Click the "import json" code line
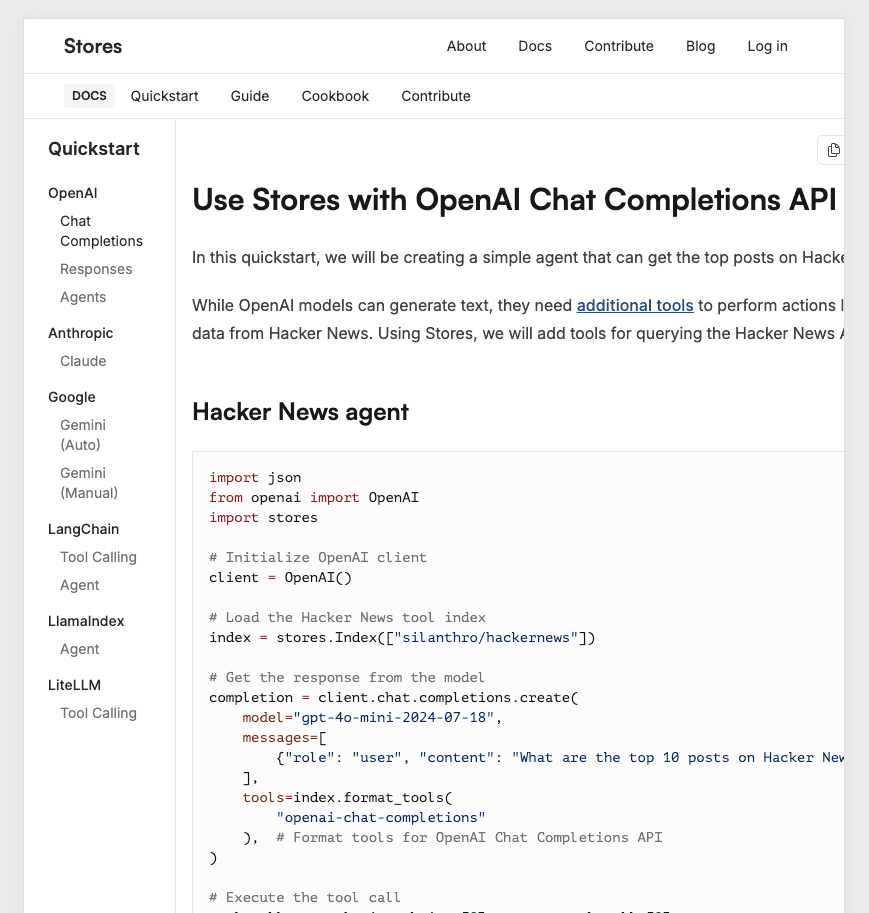The height and width of the screenshot is (913, 869). pyautogui.click(x=255, y=477)
